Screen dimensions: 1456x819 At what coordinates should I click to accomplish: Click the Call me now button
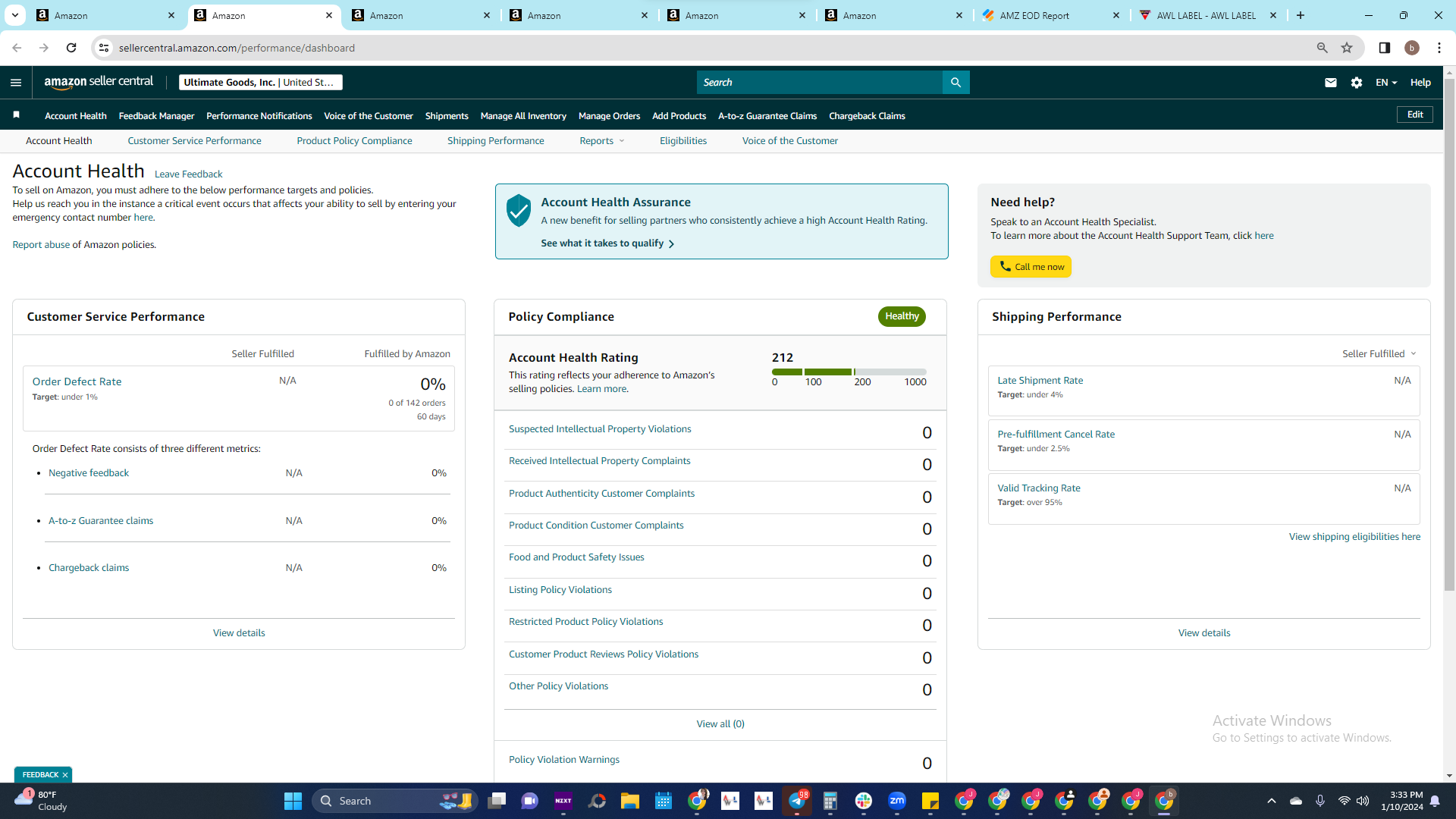pyautogui.click(x=1031, y=267)
